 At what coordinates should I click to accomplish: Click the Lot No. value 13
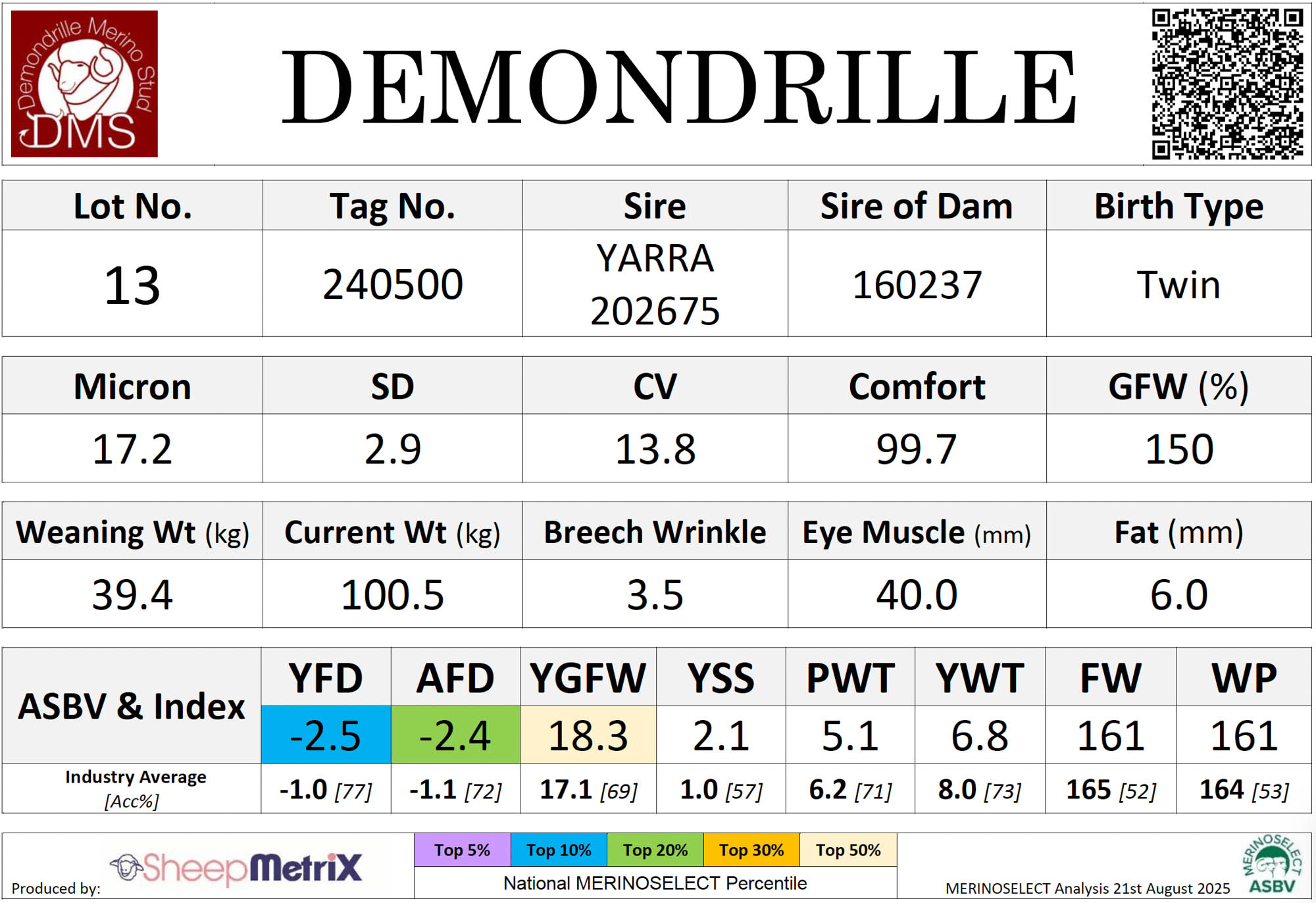[132, 285]
